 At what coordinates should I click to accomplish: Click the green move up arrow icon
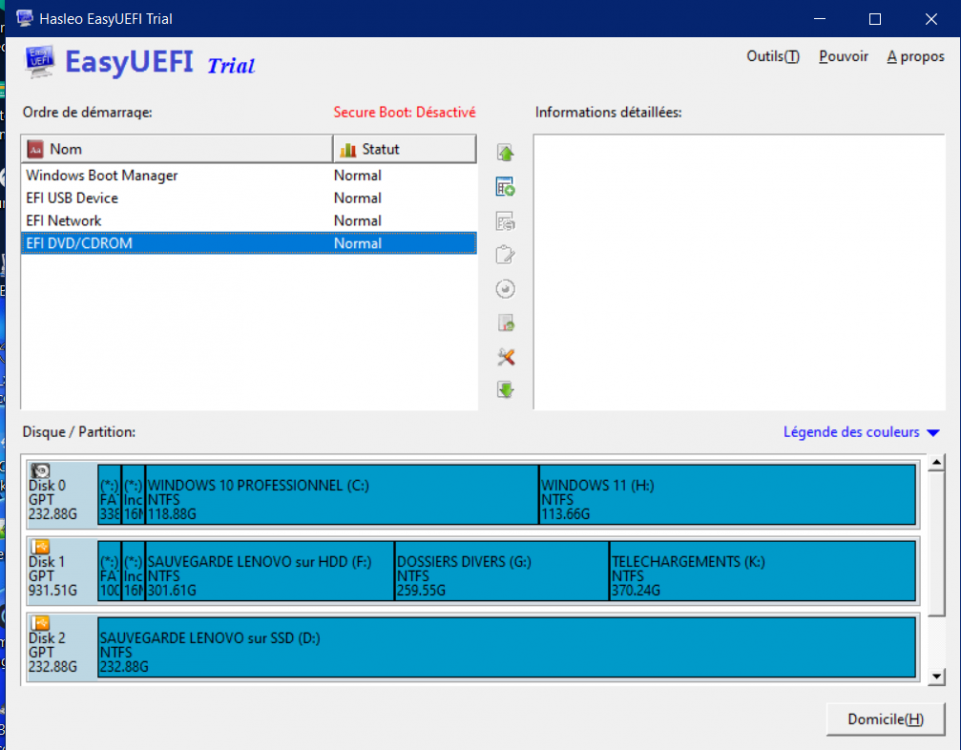[x=505, y=153]
